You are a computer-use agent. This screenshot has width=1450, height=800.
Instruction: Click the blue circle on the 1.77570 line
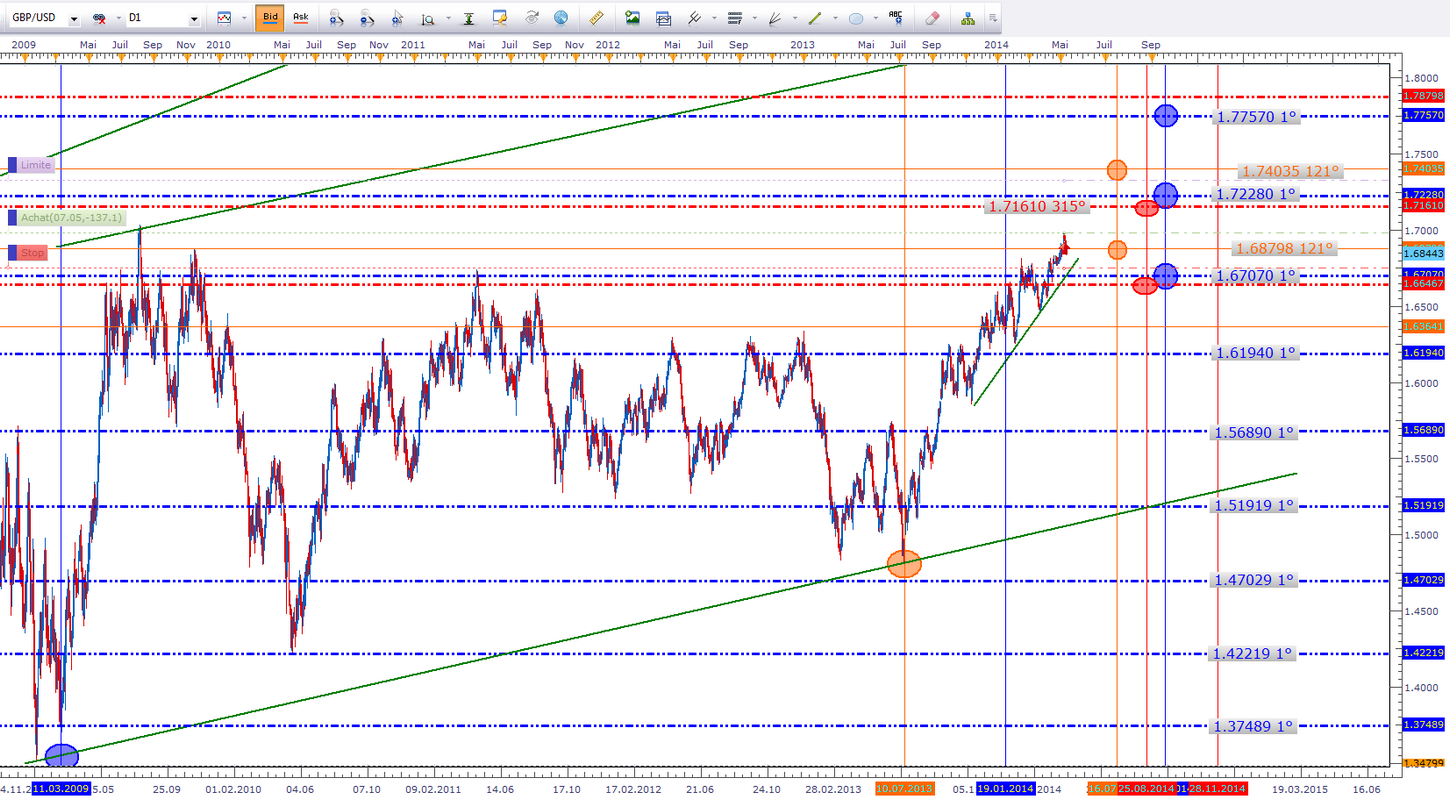[x=1165, y=116]
